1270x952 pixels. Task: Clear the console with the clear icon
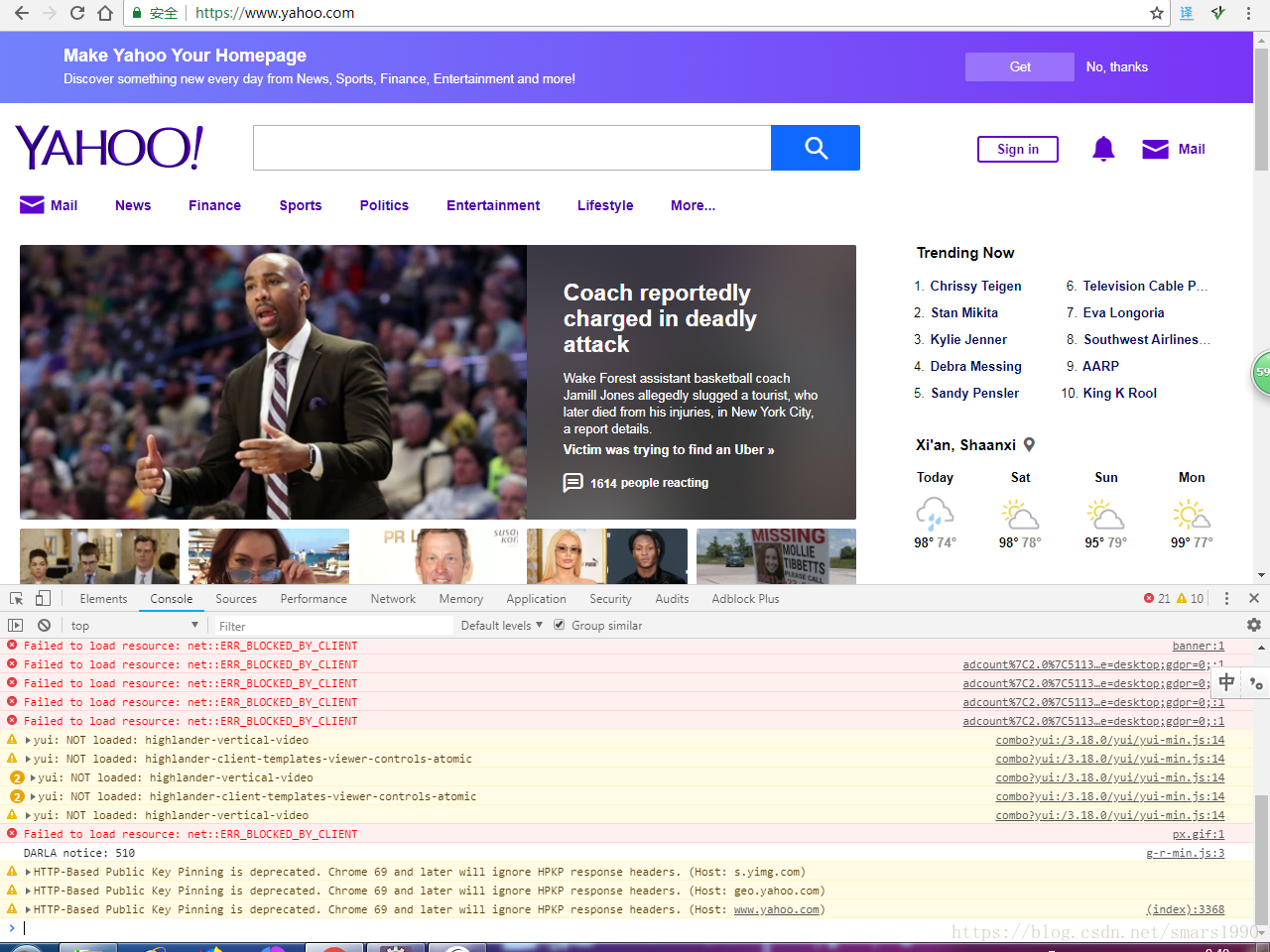pyautogui.click(x=44, y=626)
